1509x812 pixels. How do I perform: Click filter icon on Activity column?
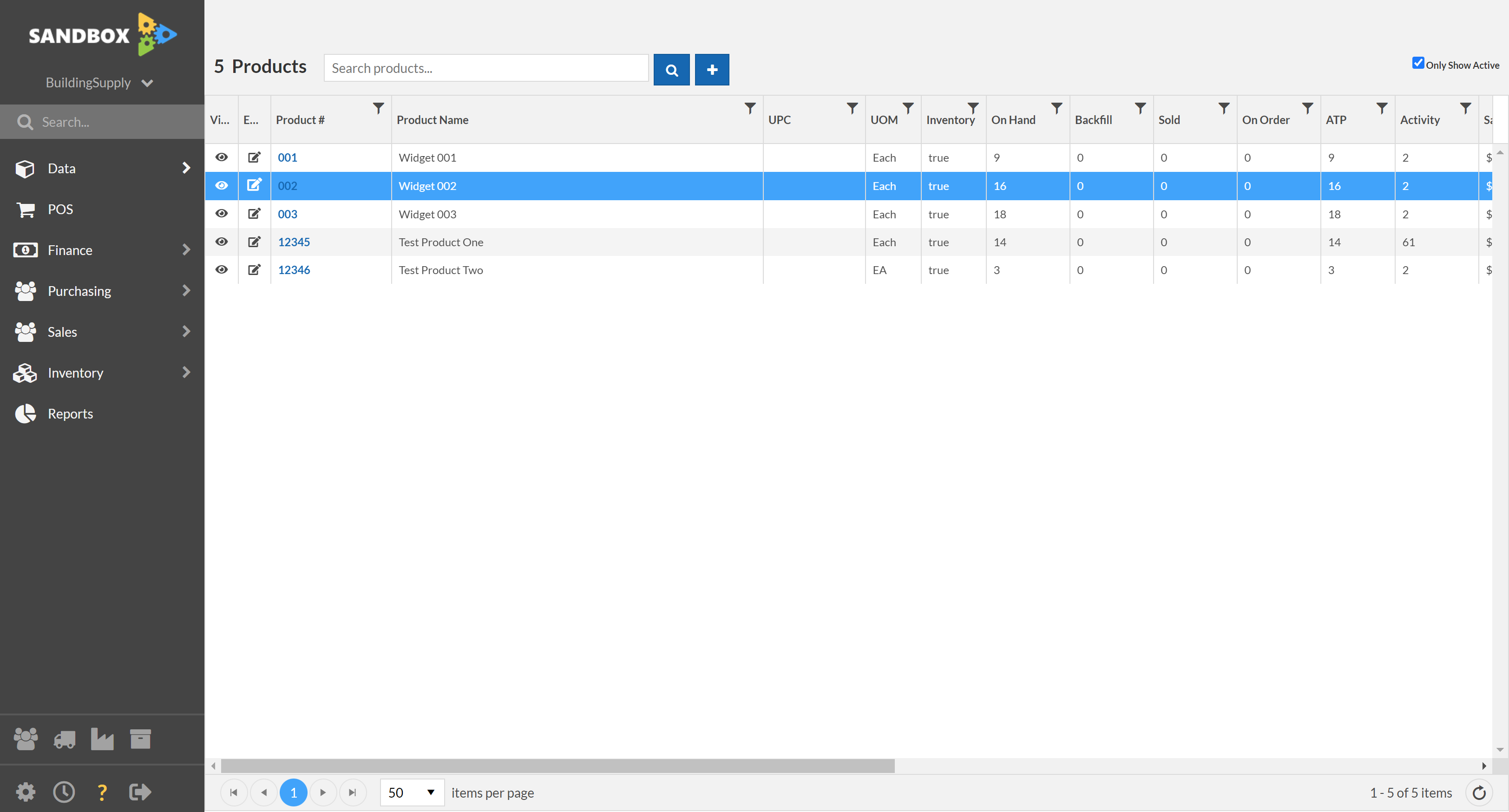coord(1466,108)
